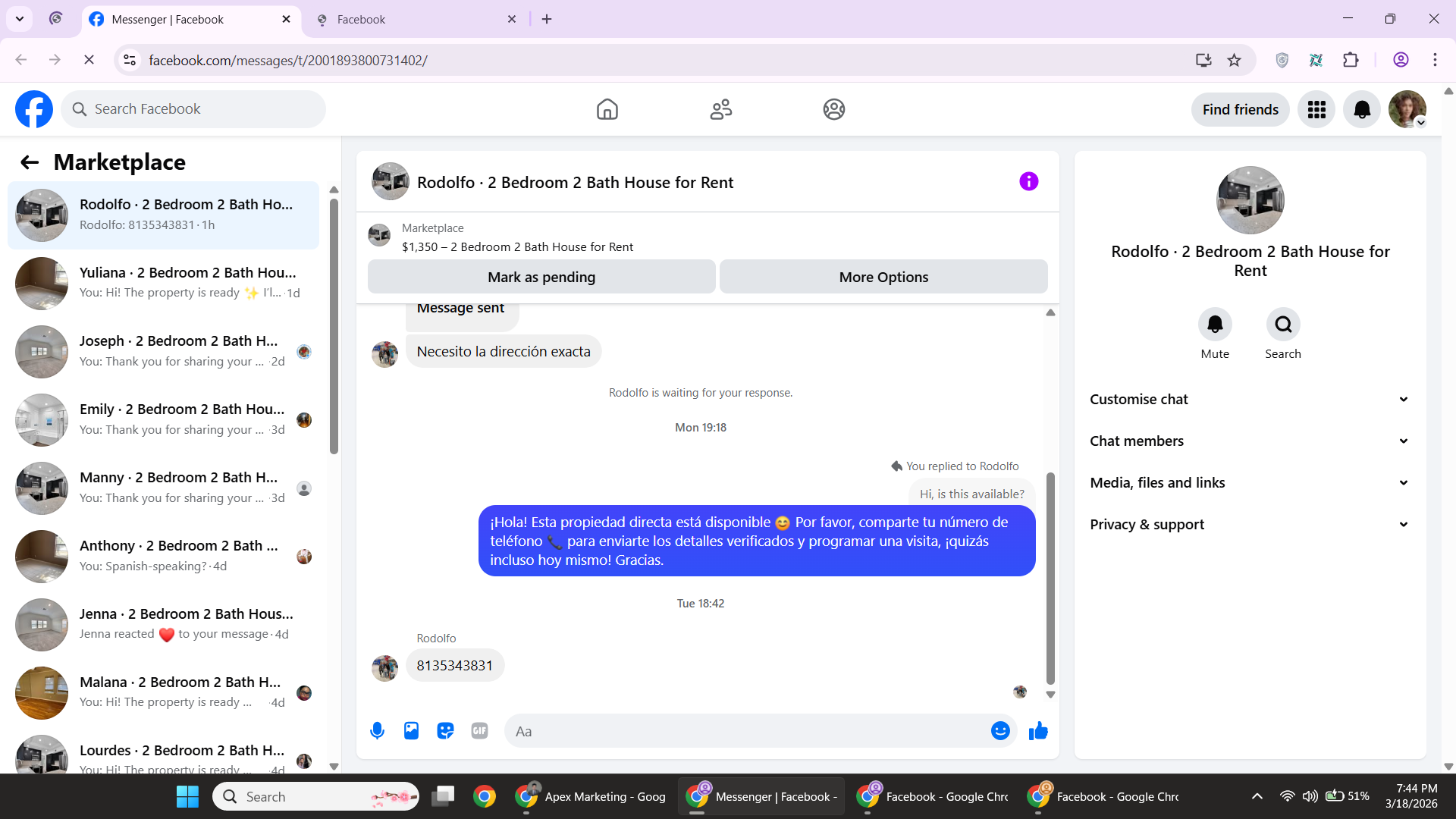The height and width of the screenshot is (819, 1456).
Task: Expand the Chat members section
Action: (1250, 441)
